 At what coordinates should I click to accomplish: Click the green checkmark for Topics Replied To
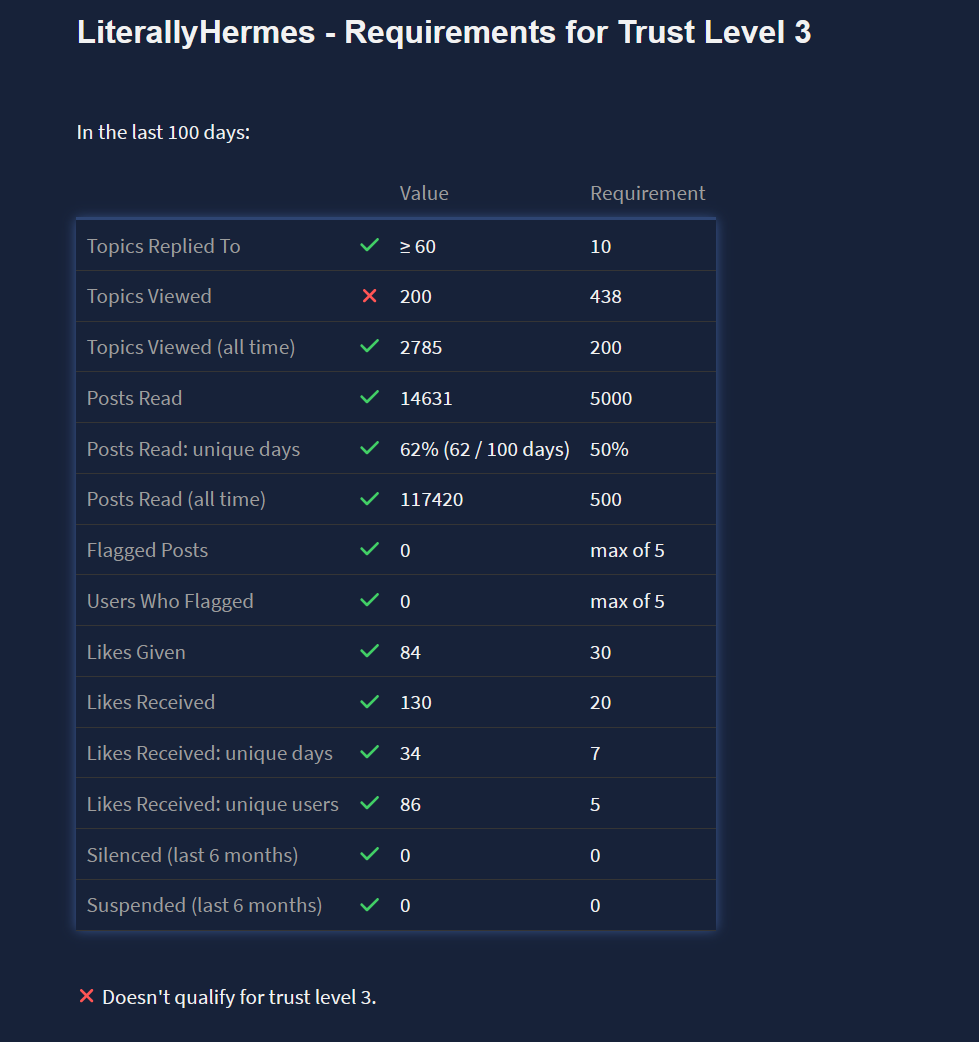click(x=369, y=245)
